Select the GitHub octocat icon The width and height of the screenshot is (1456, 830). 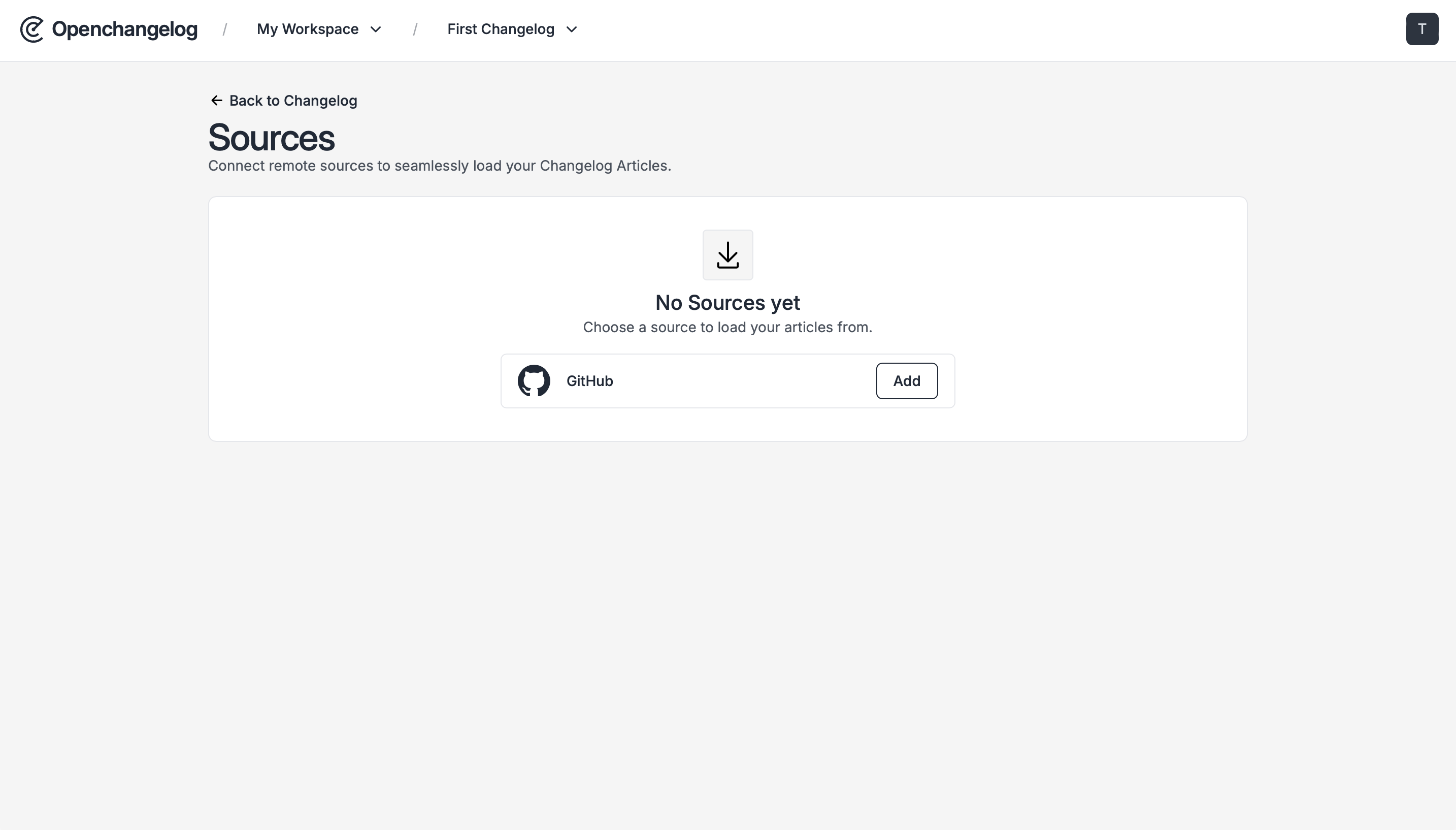(x=533, y=380)
